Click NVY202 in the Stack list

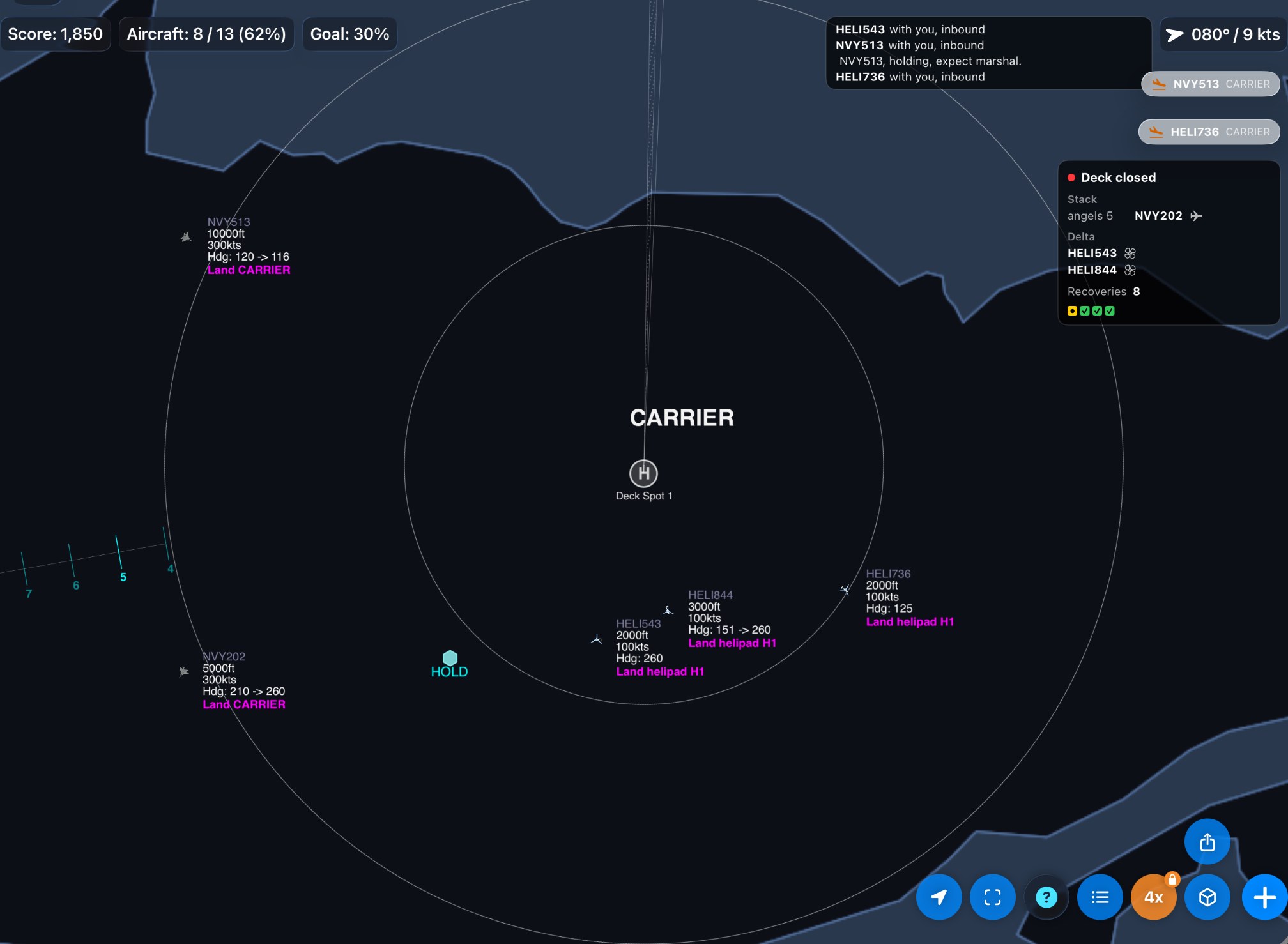(x=1158, y=216)
